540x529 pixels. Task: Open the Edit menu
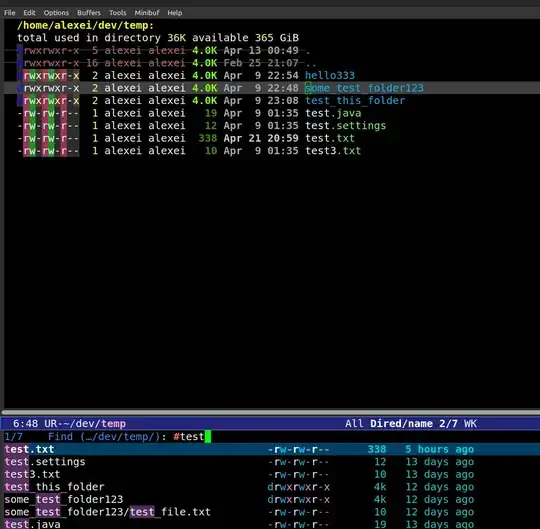[29, 13]
